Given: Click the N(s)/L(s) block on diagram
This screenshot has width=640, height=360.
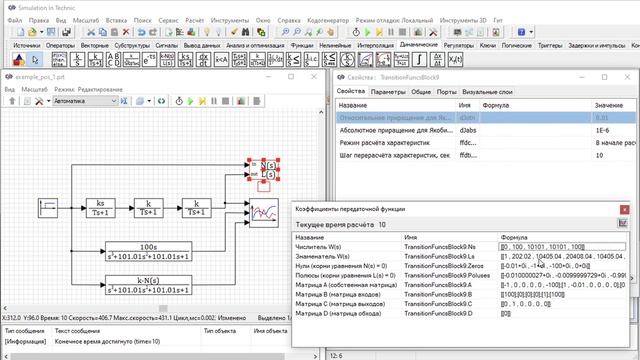Looking at the screenshot, I should pyautogui.click(x=263, y=170).
